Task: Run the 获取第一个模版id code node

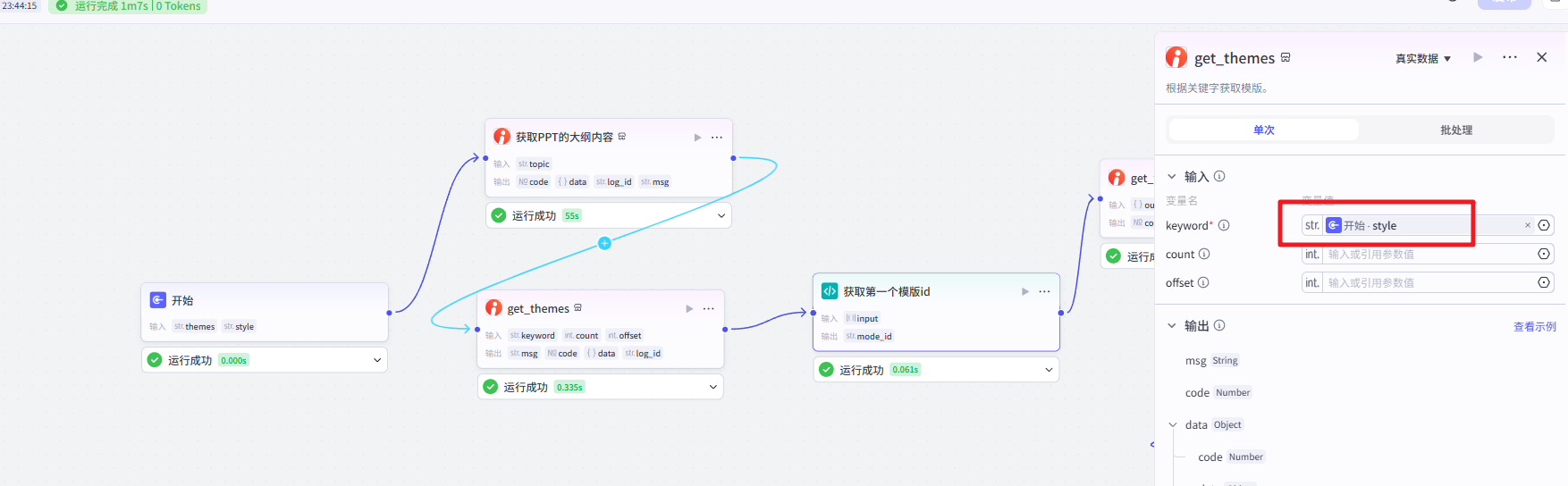Action: coord(1025,292)
